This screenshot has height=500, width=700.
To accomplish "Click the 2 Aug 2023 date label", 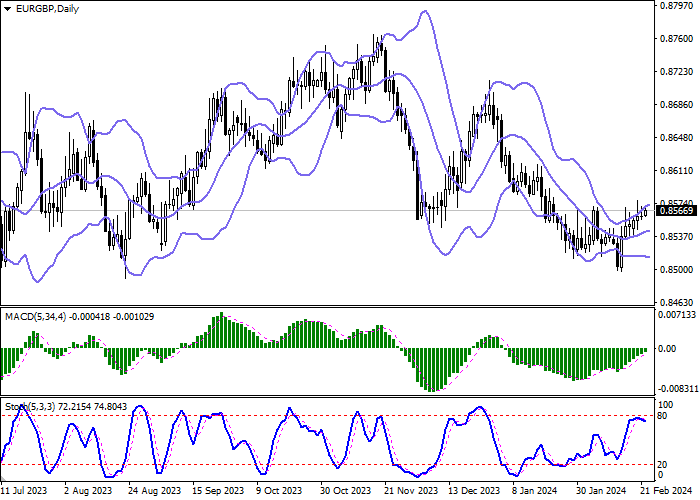I will (87, 491).
